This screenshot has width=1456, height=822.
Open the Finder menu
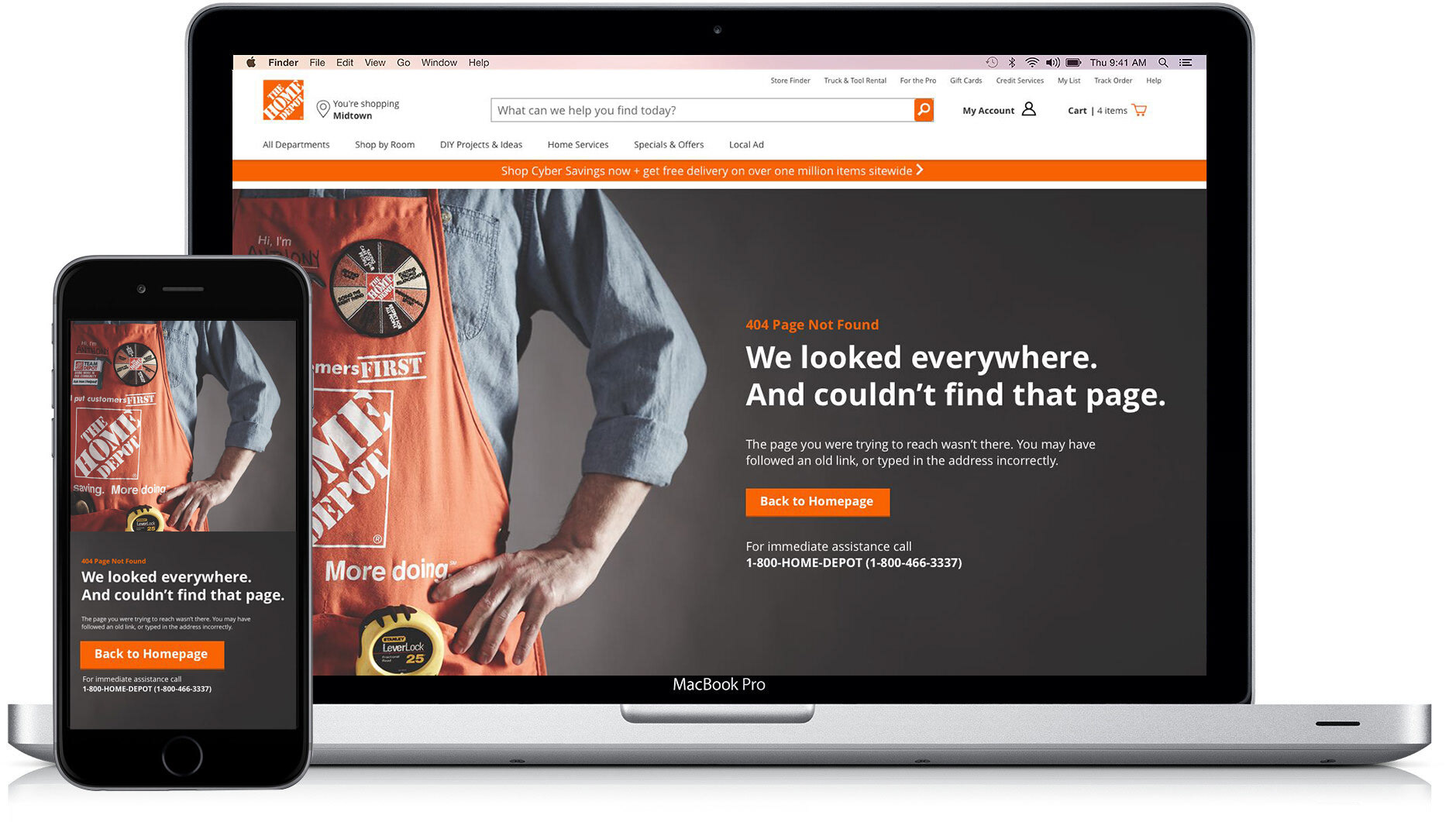point(284,63)
